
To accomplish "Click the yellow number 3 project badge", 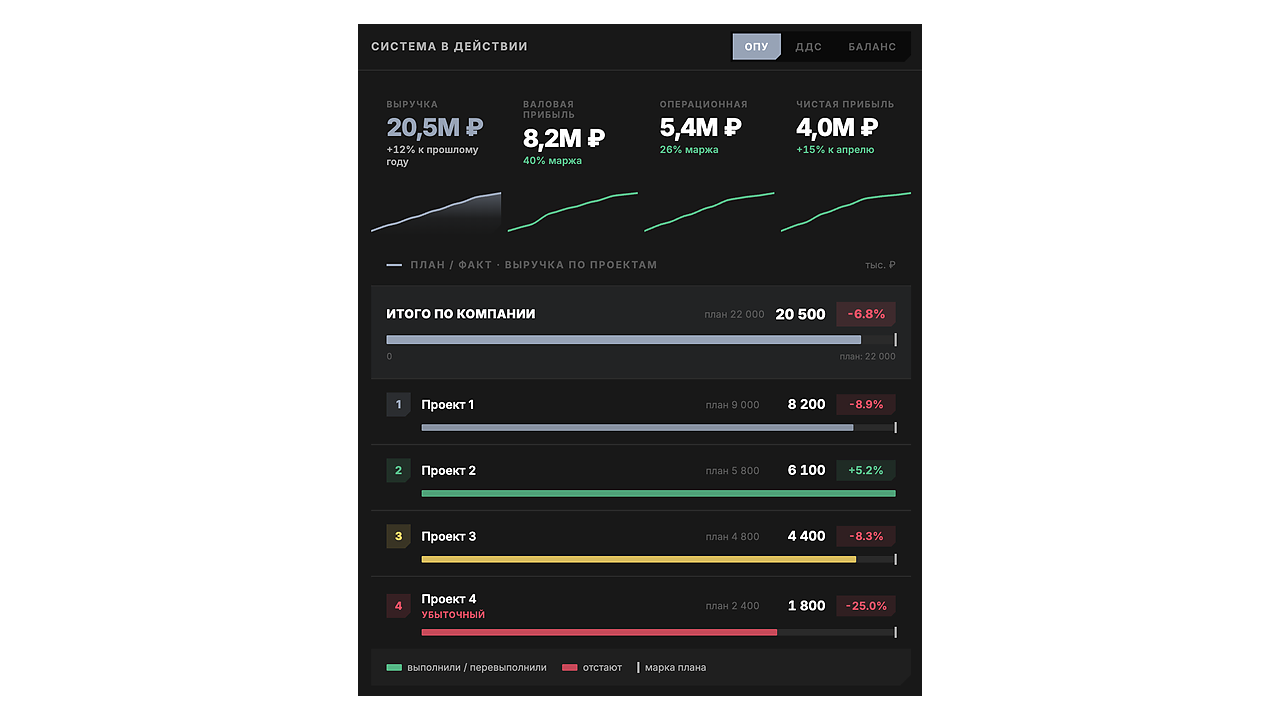I will (x=398, y=537).
